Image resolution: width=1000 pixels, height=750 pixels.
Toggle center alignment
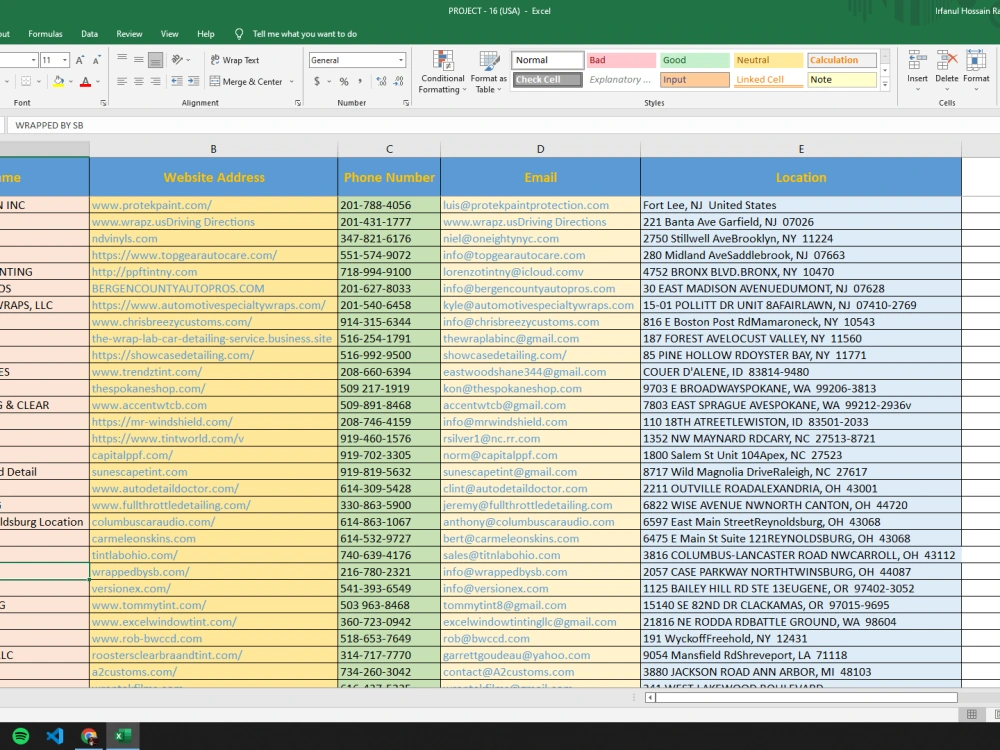tap(139, 82)
